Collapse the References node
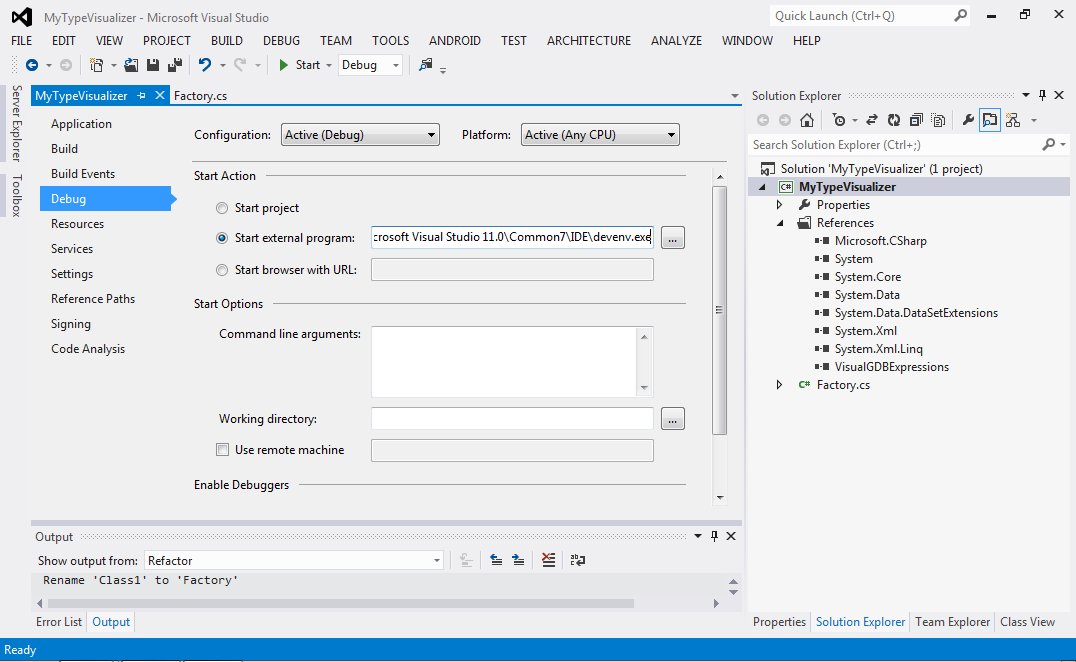The height and width of the screenshot is (662, 1076). [x=780, y=223]
